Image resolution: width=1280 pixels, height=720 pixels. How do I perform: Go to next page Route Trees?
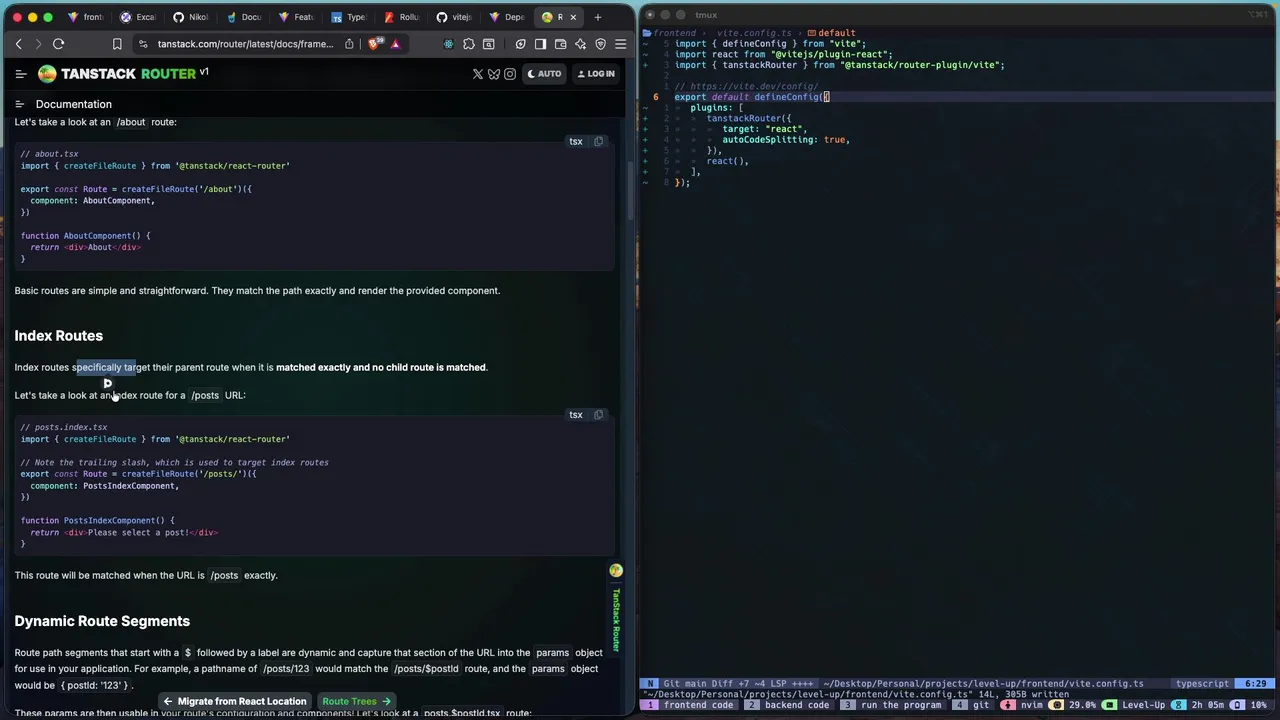(356, 701)
